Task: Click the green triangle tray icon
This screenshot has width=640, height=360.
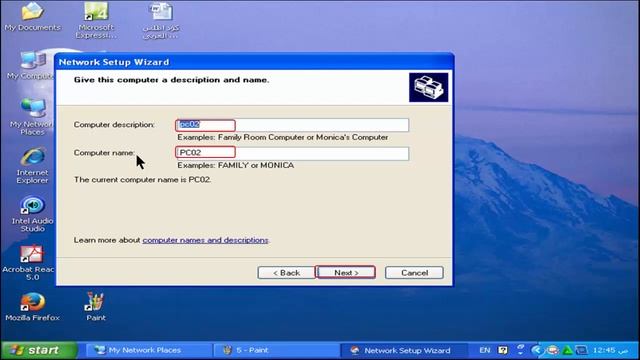Action: tap(567, 350)
